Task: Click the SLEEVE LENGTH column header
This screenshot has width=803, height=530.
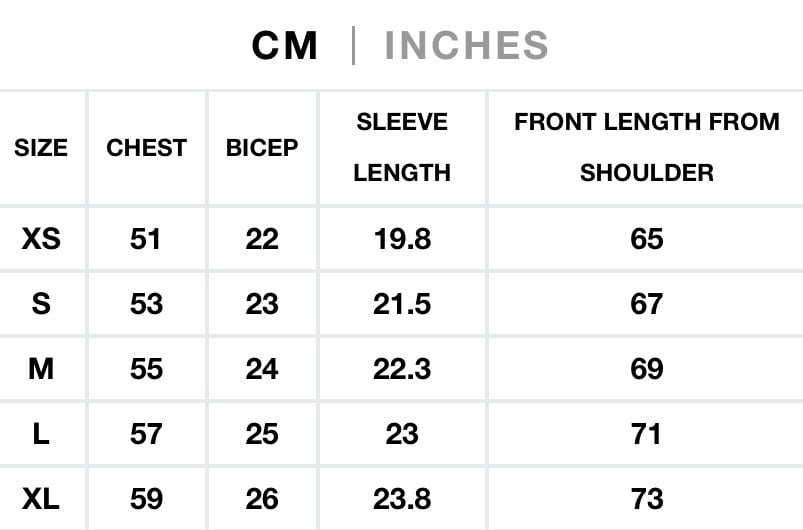Action: pyautogui.click(x=402, y=147)
